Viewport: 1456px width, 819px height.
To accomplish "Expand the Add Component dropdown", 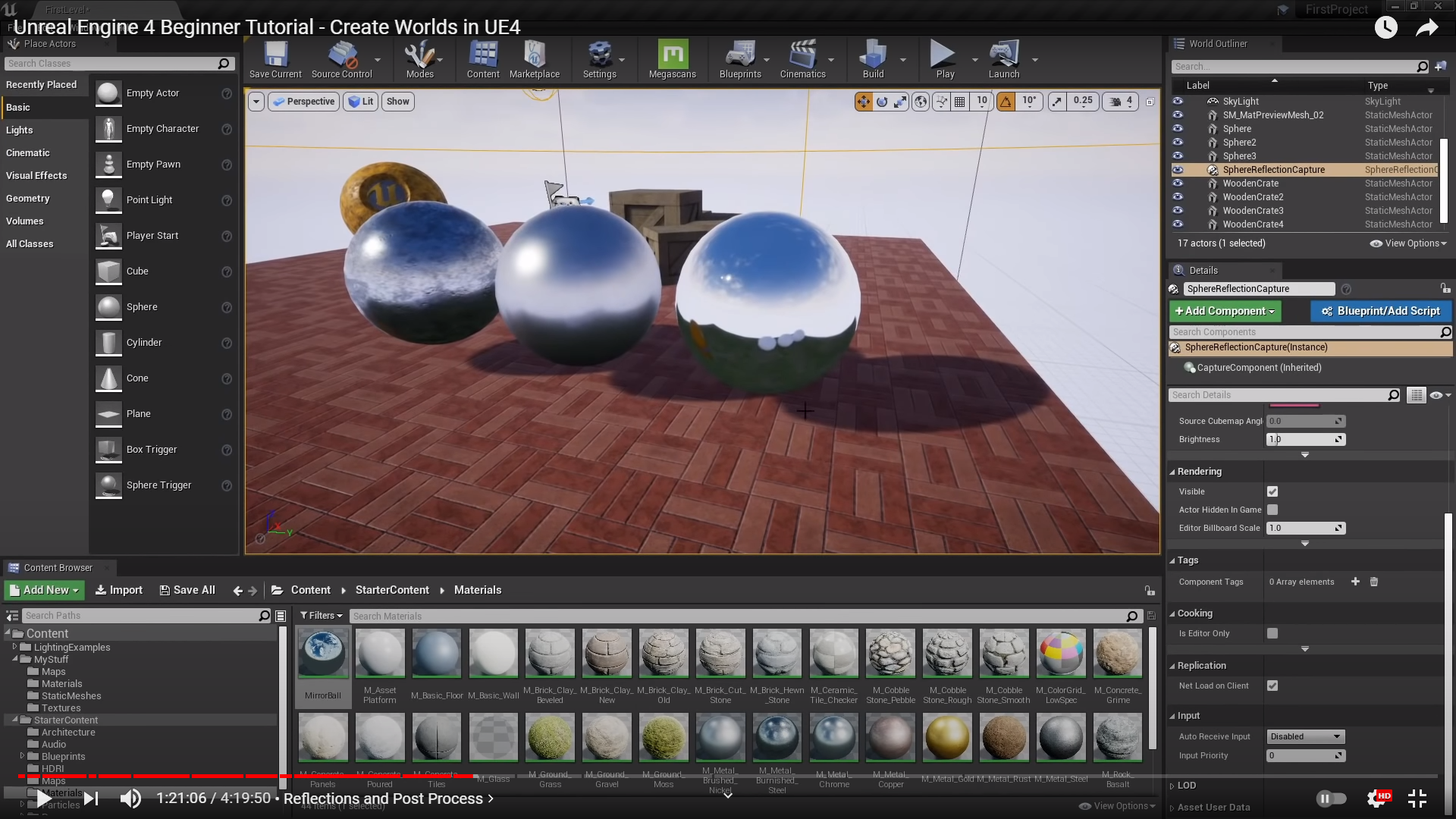I will coord(1225,311).
